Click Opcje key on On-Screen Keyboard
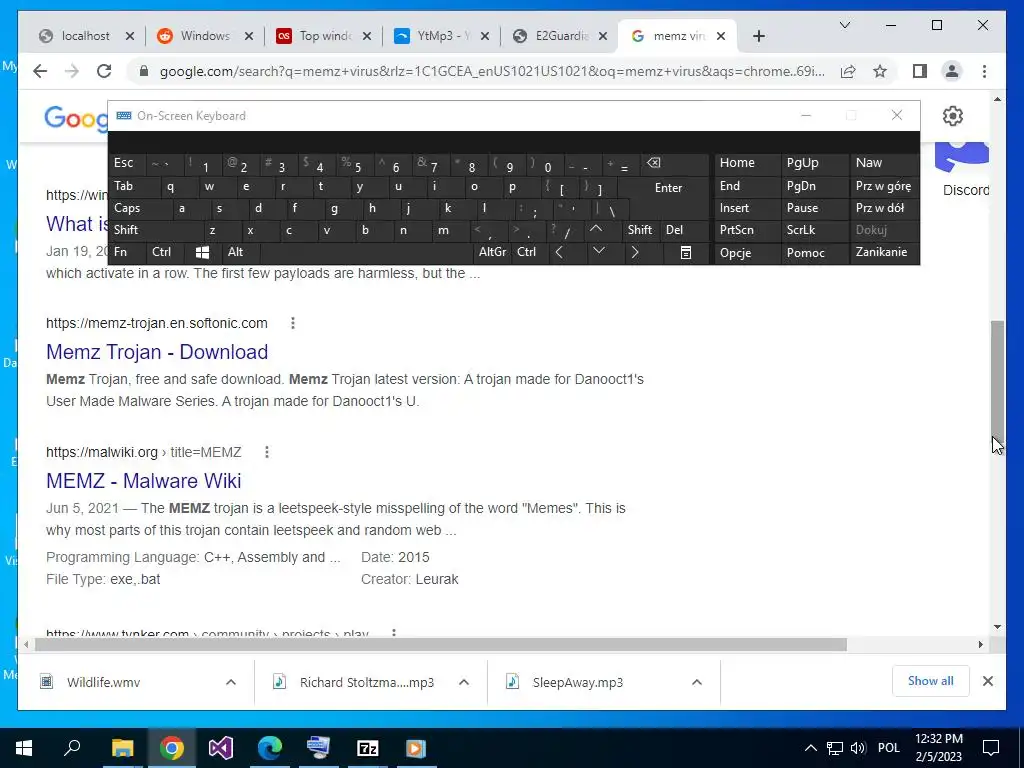The width and height of the screenshot is (1024, 768). 747,253
